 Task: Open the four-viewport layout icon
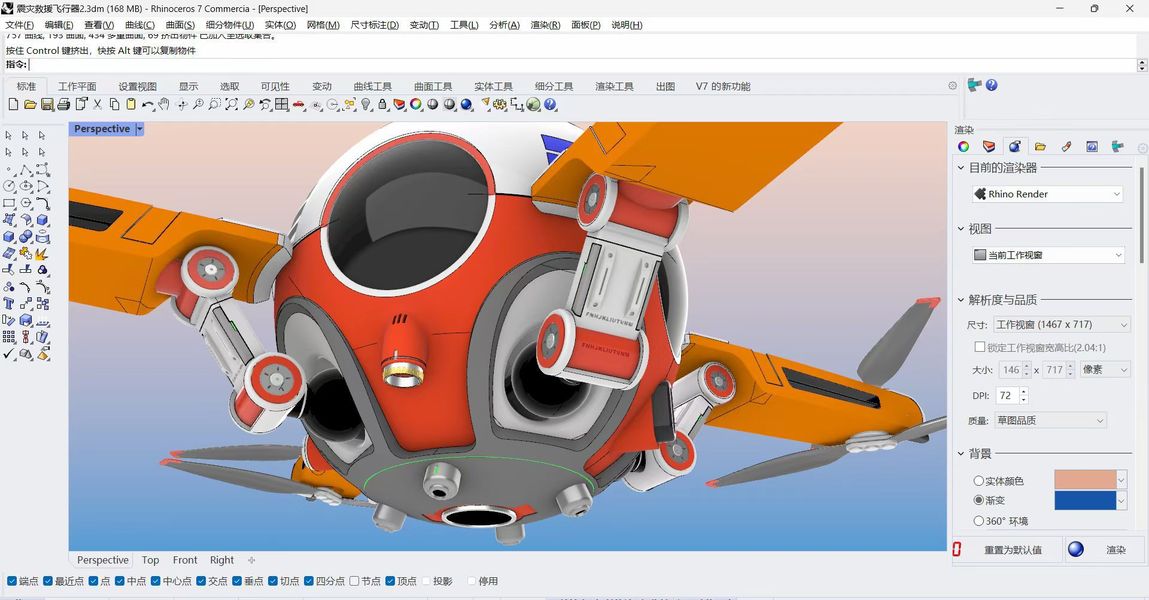coord(282,105)
